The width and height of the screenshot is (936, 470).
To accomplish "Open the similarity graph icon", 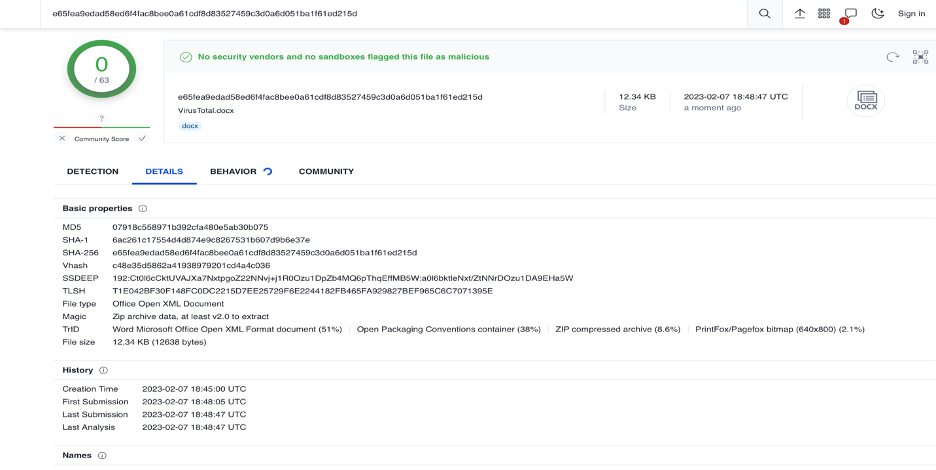I will [920, 57].
